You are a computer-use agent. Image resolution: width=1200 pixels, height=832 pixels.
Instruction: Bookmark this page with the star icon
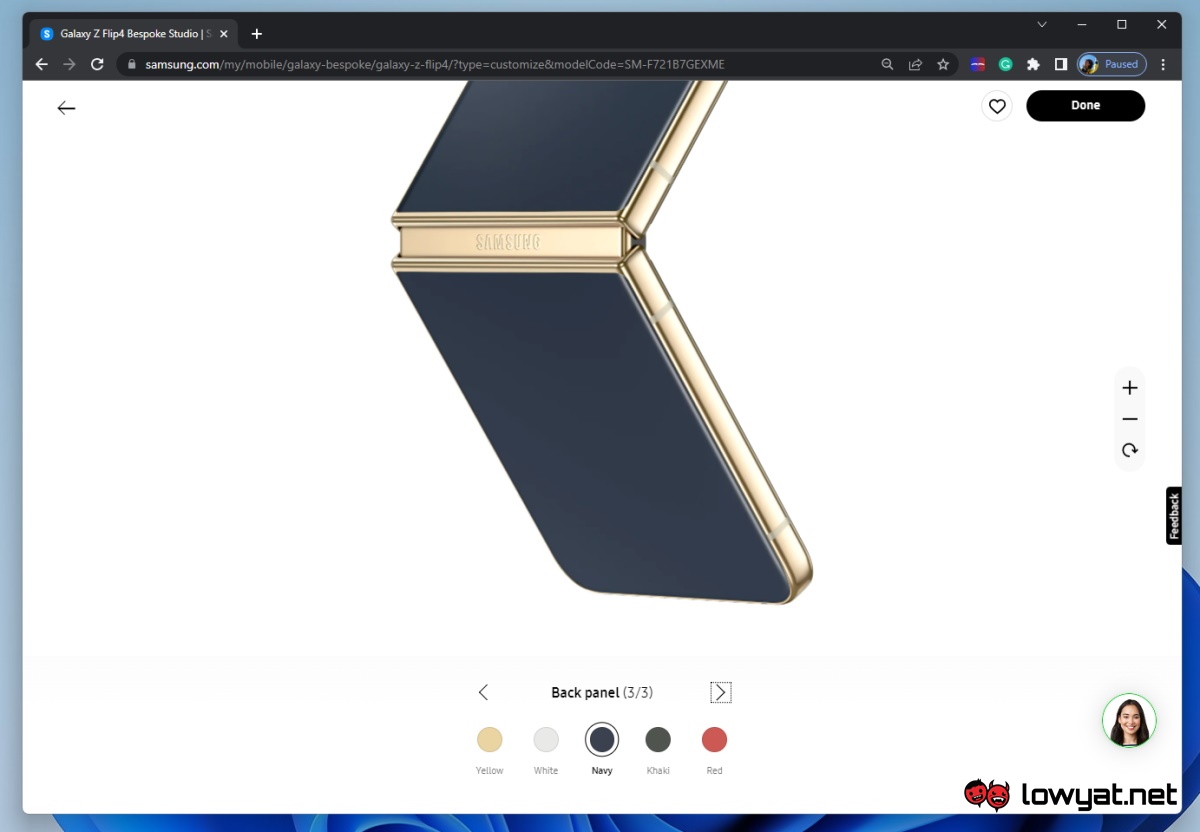943,64
